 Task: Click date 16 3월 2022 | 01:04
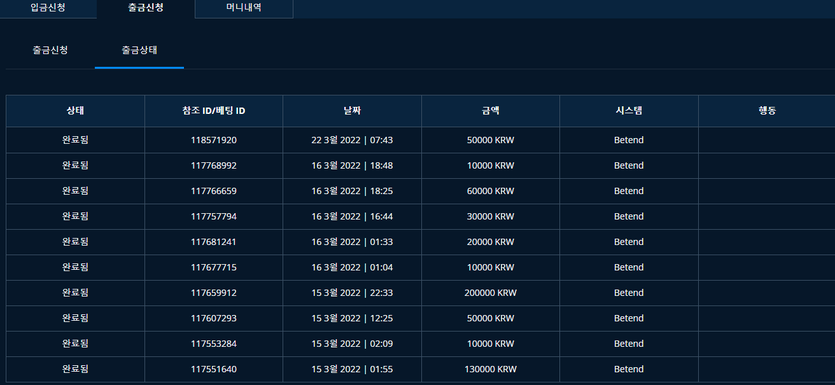(x=352, y=267)
